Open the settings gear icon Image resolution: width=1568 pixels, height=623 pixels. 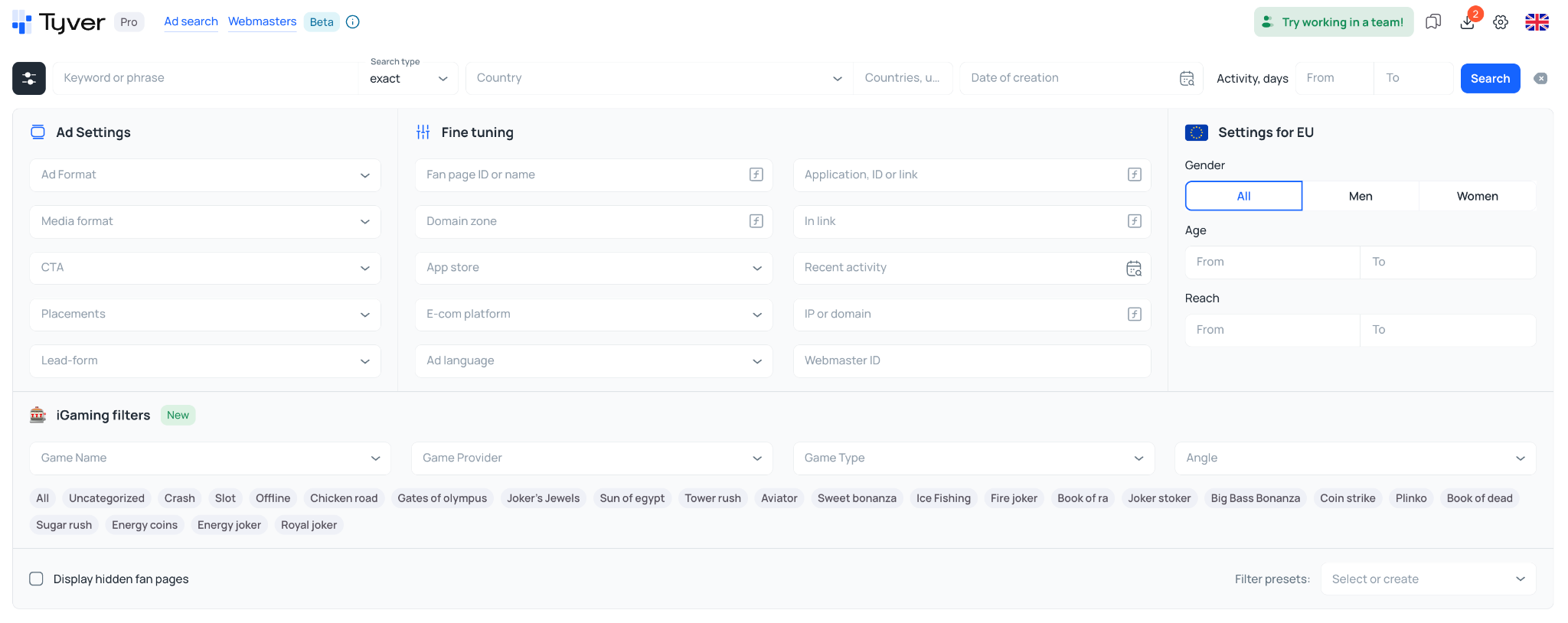click(x=1501, y=22)
